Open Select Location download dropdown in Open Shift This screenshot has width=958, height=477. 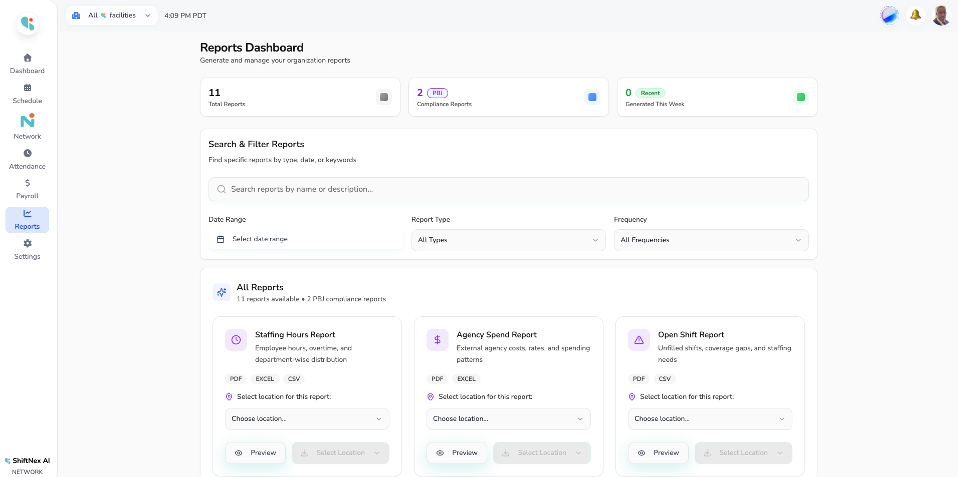(x=744, y=453)
